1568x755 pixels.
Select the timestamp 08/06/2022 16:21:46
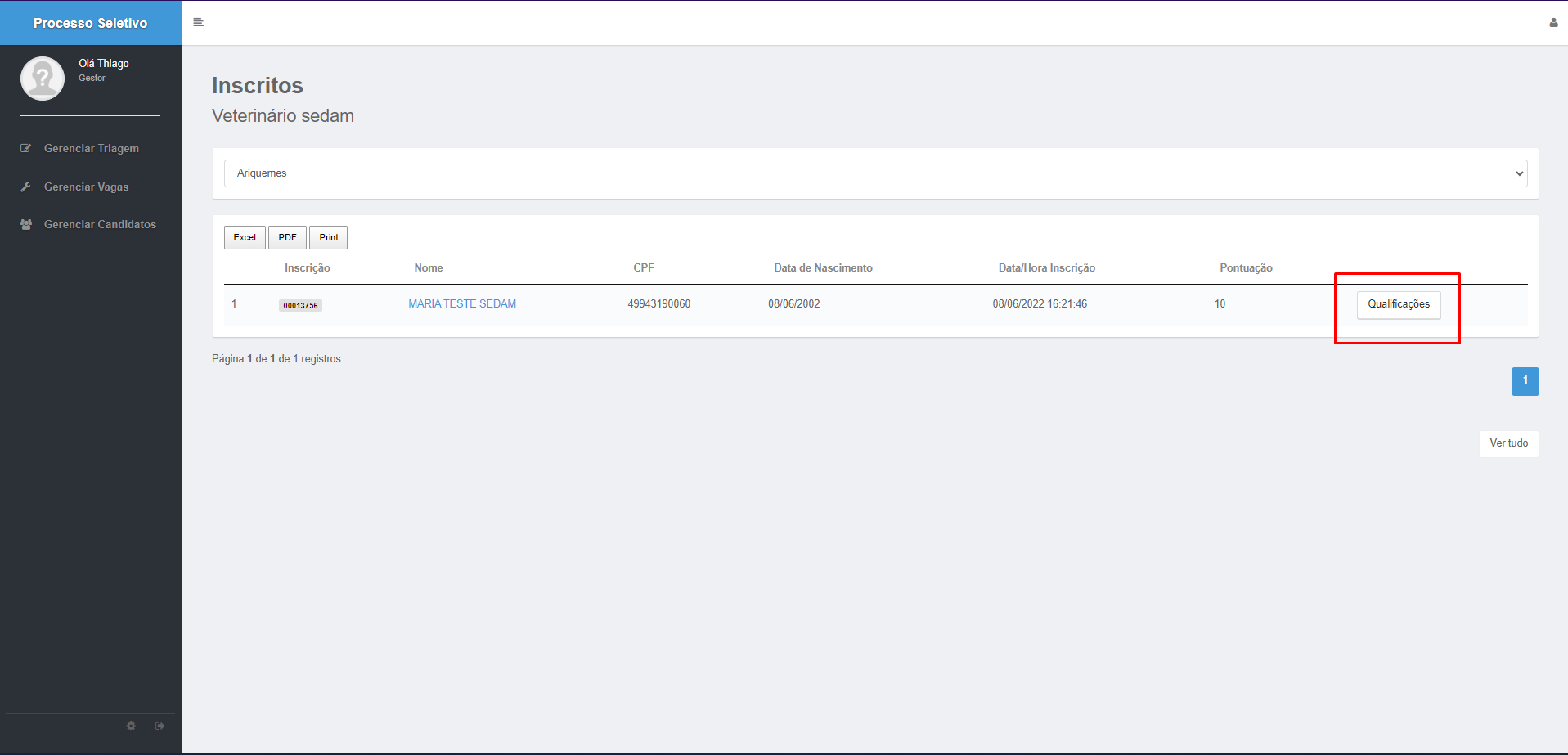point(1040,303)
